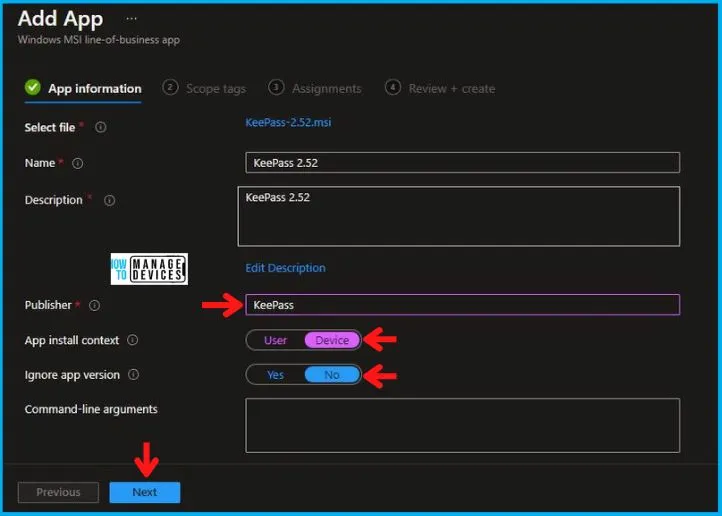This screenshot has width=722, height=516.
Task: Go to the Assignments step
Action: tap(315, 88)
